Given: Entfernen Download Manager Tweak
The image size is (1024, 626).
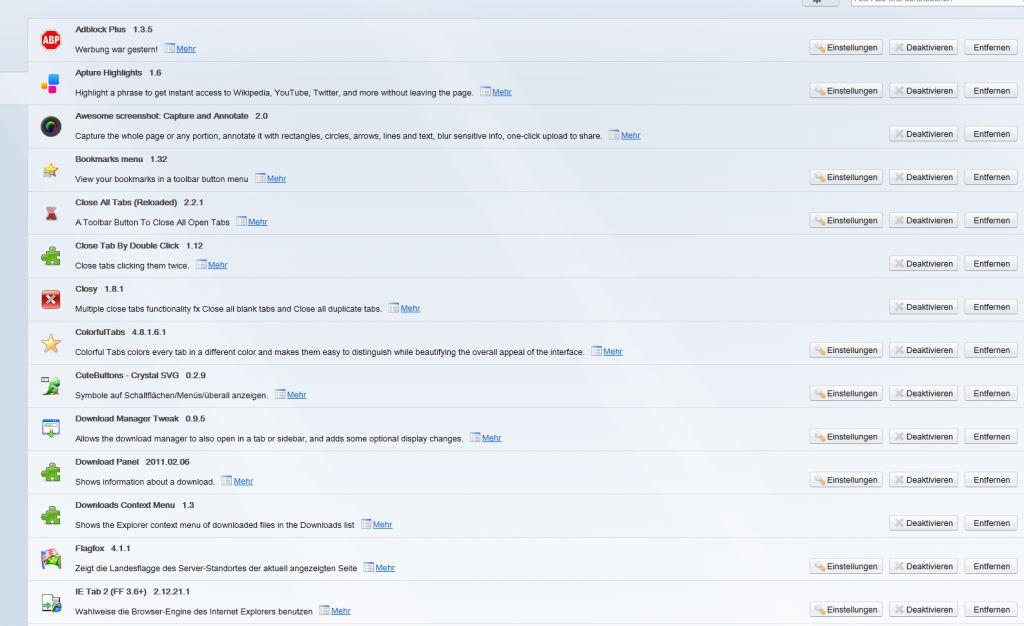Looking at the screenshot, I should 991,437.
